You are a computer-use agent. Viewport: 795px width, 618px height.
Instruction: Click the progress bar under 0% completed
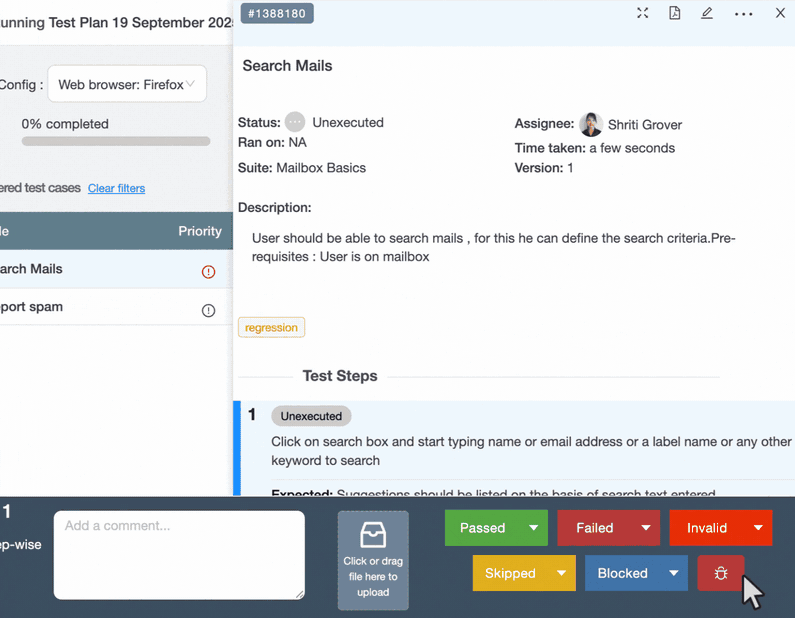116,141
